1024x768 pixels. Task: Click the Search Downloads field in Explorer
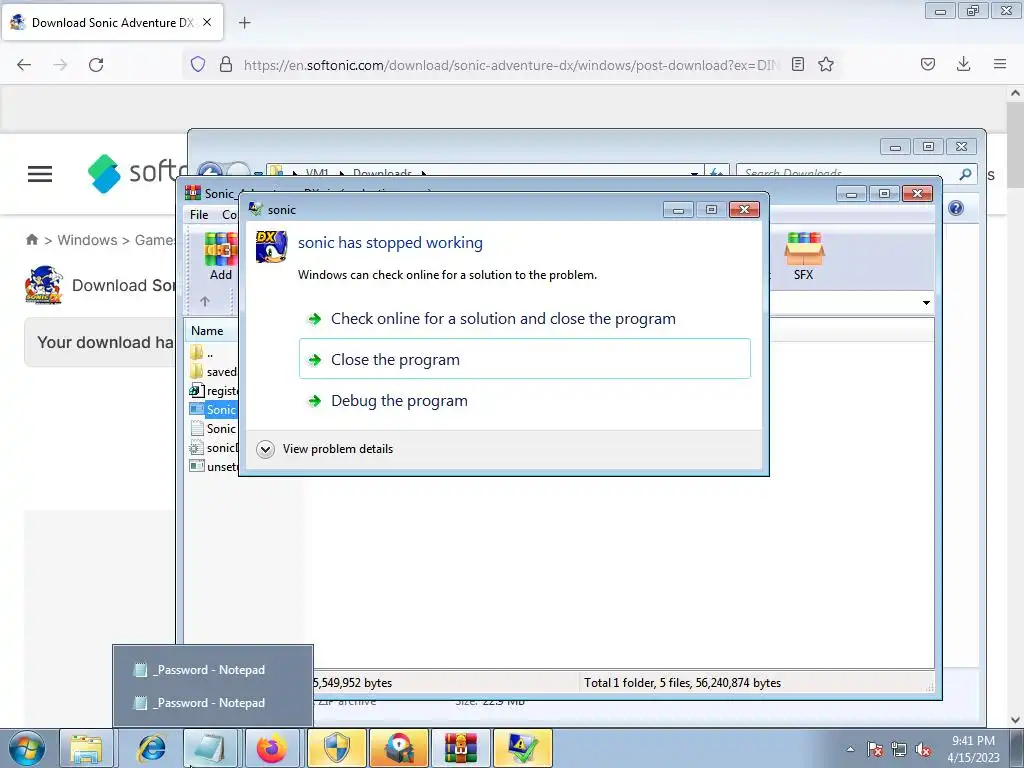click(x=846, y=173)
